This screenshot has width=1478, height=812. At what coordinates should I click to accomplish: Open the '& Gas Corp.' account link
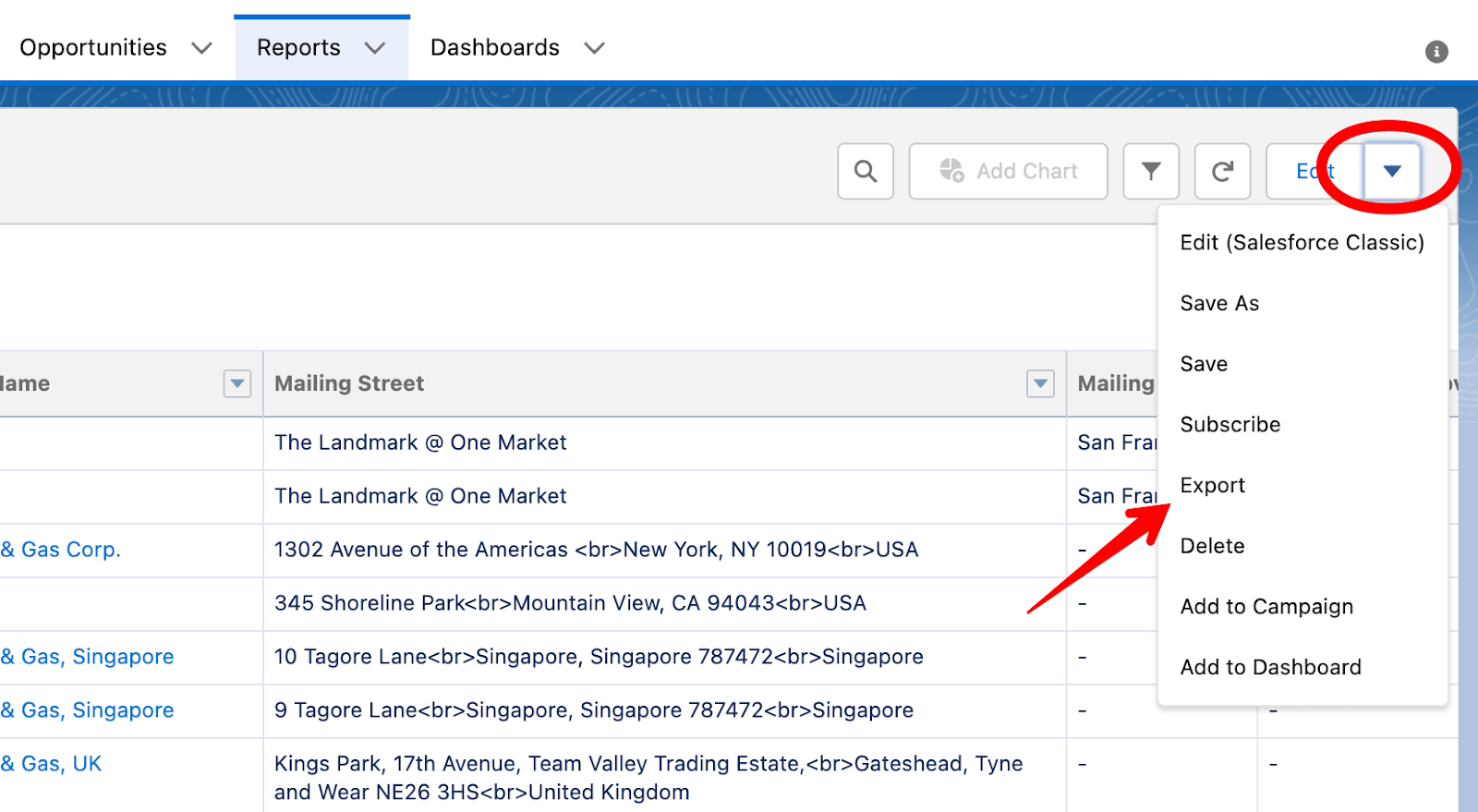[x=60, y=550]
